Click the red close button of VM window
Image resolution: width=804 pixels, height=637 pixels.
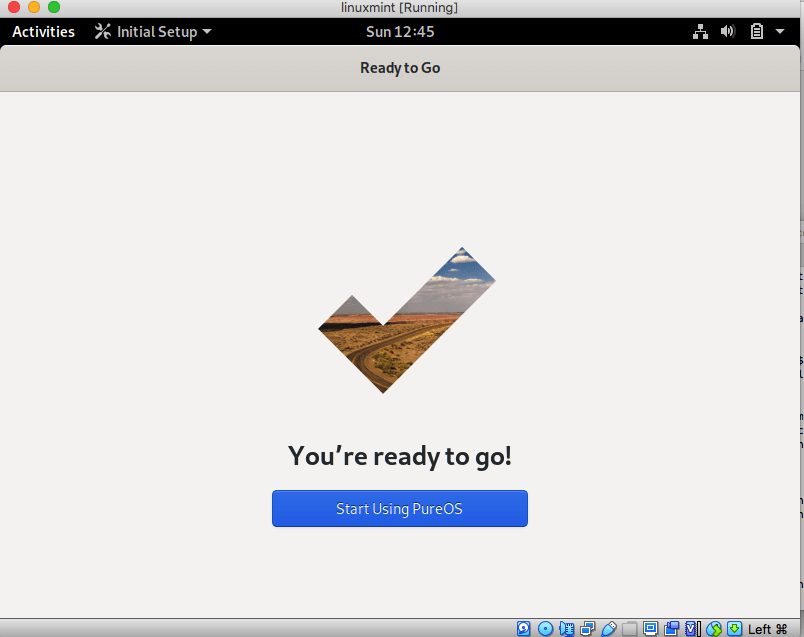point(14,7)
